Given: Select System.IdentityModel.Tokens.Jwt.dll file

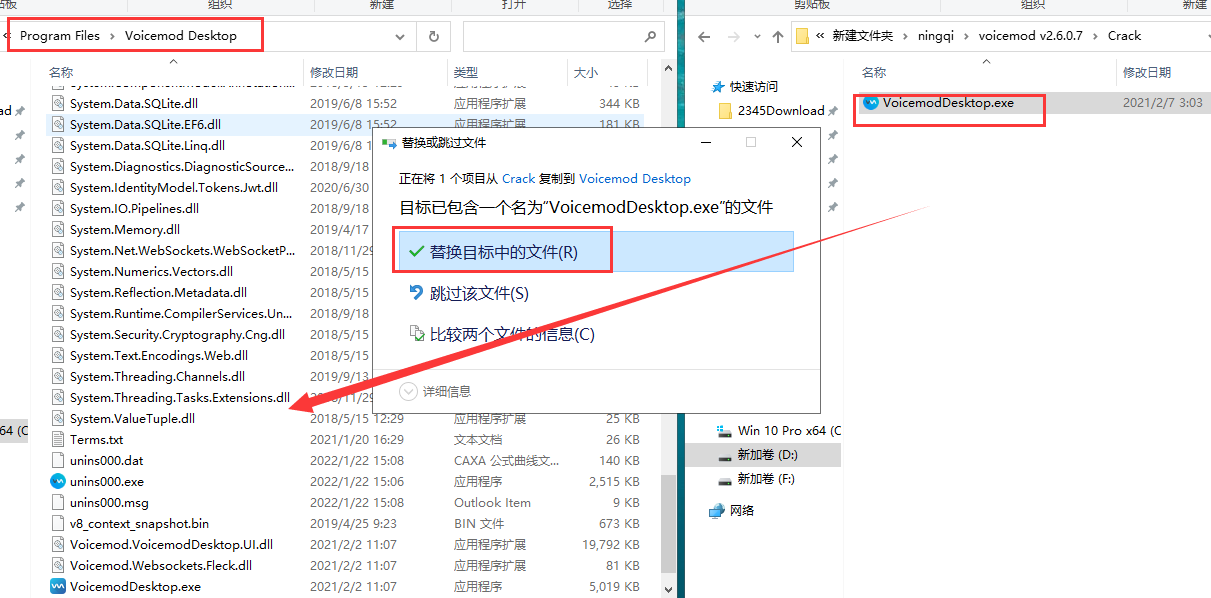Looking at the screenshot, I should 174,188.
